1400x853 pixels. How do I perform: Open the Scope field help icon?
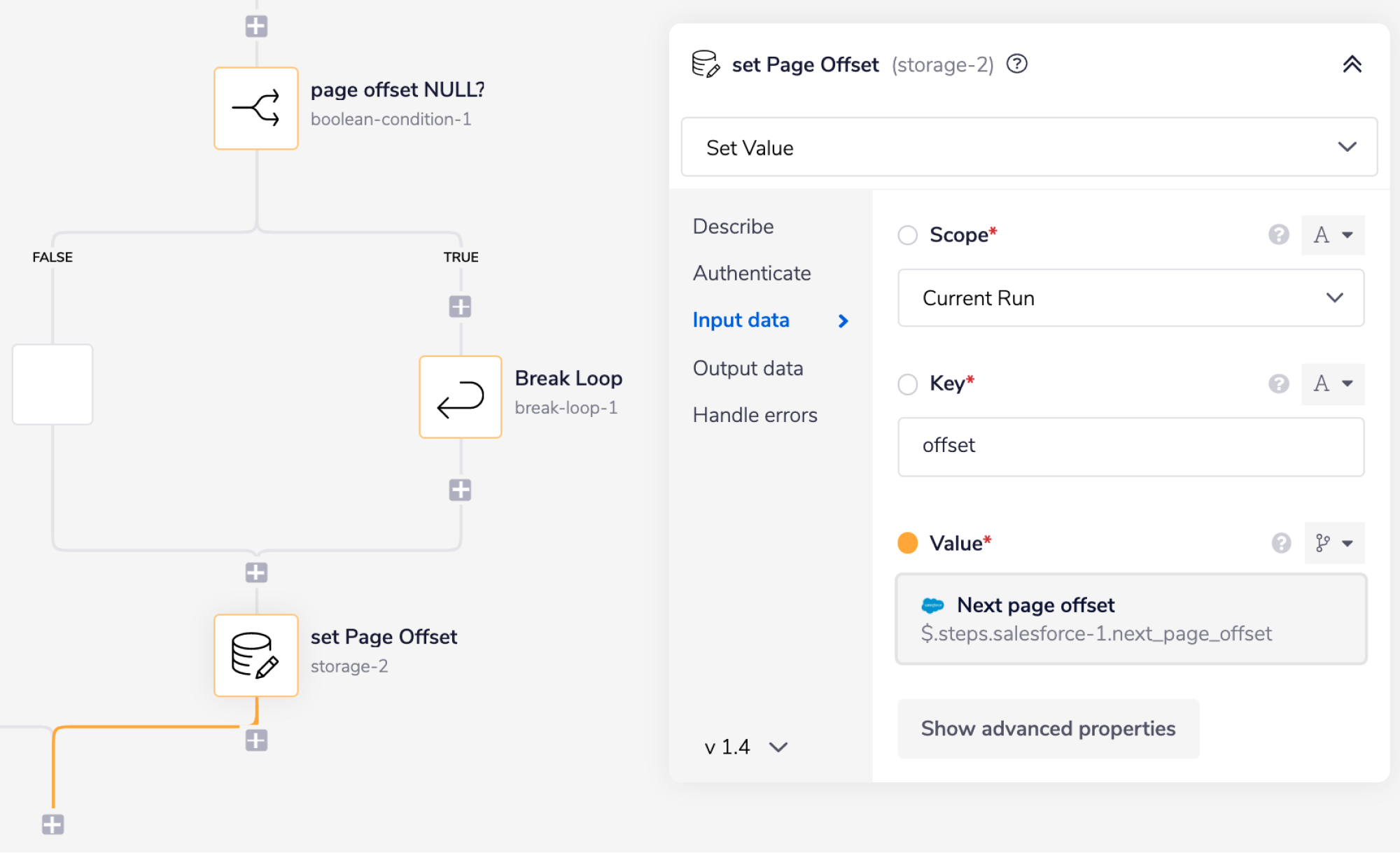pyautogui.click(x=1278, y=234)
